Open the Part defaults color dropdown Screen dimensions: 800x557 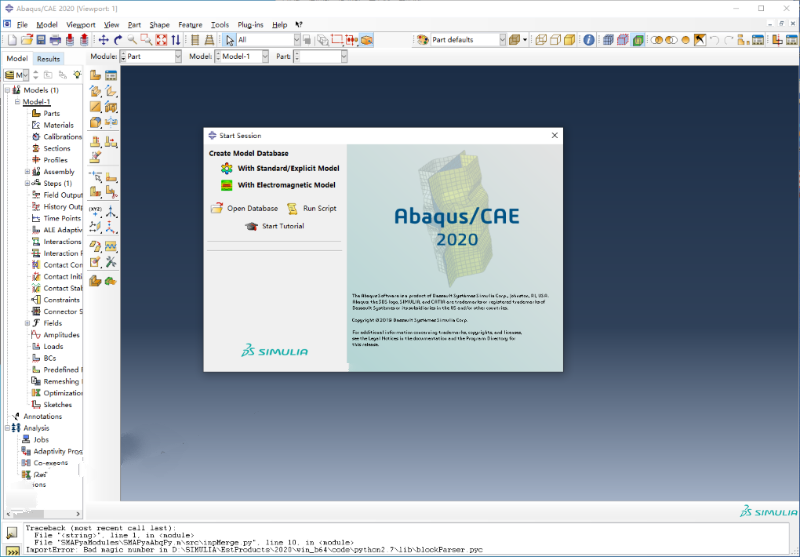pos(468,40)
